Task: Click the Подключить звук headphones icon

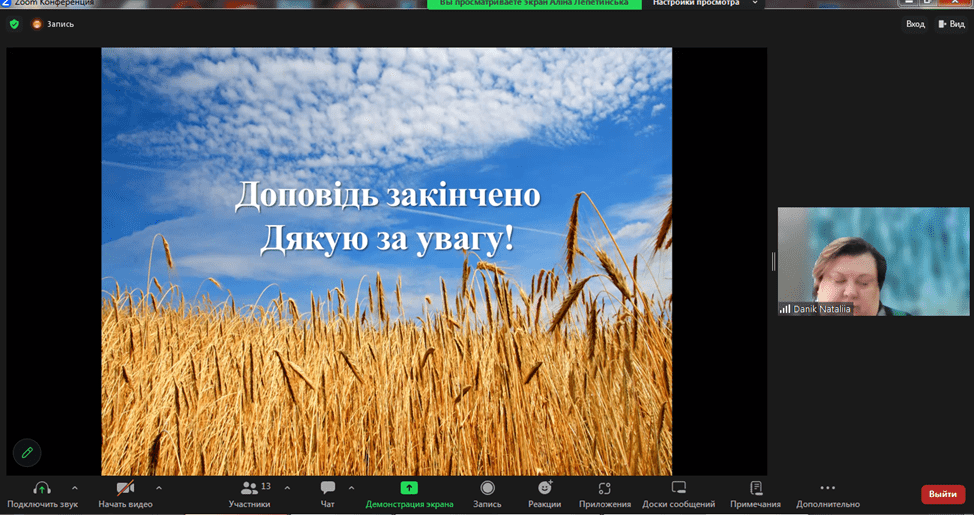Action: 42,488
